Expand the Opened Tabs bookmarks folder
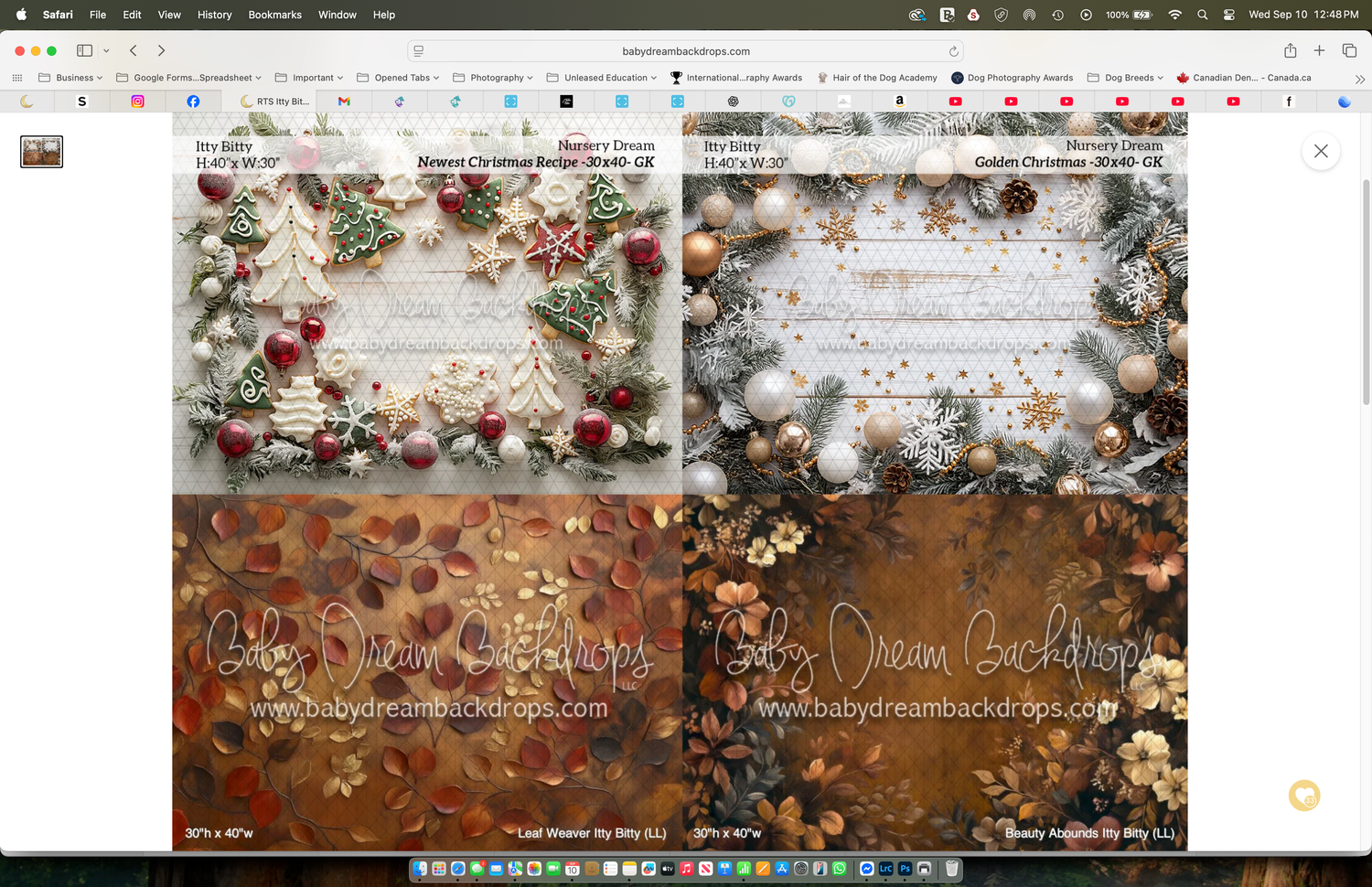This screenshot has height=887, width=1372. [x=398, y=78]
